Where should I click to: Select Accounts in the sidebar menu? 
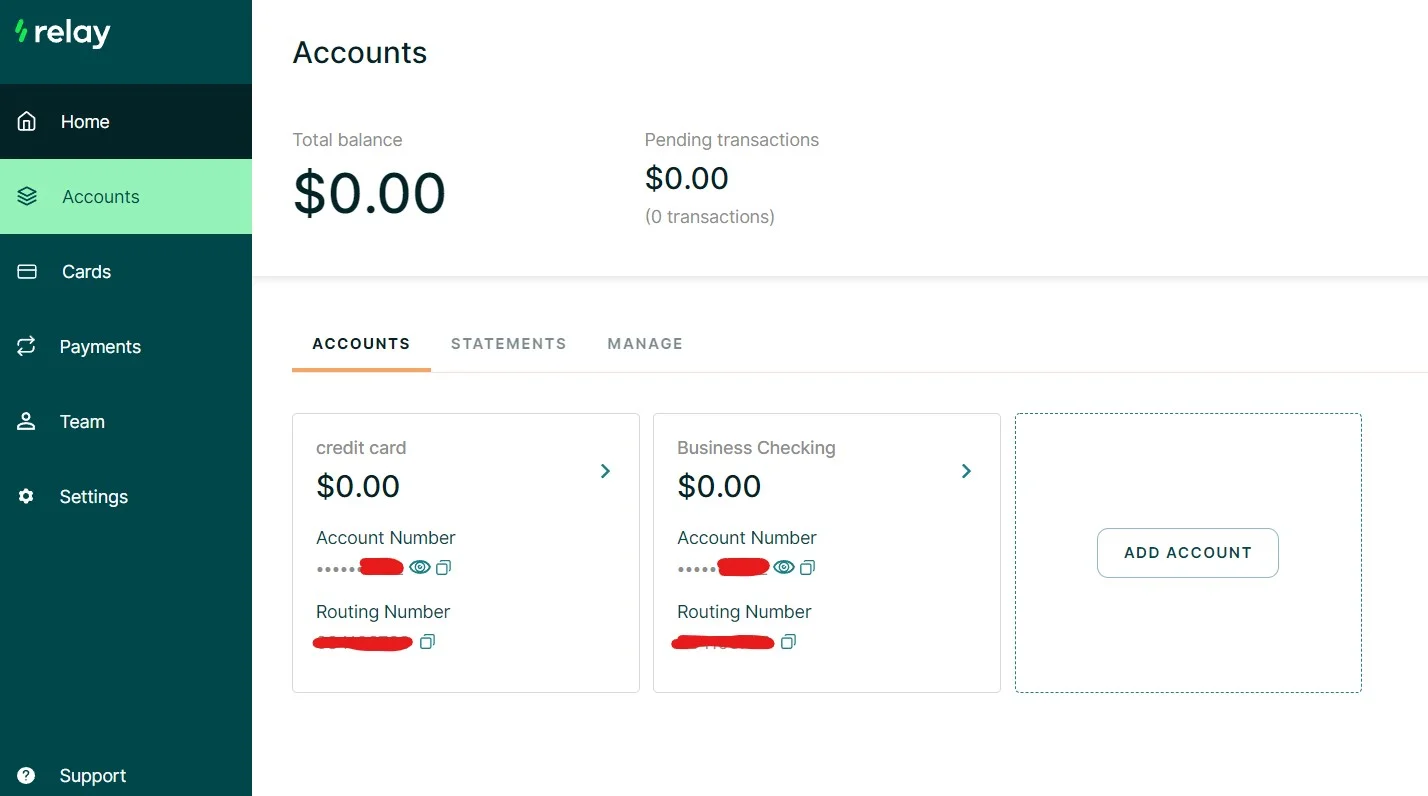(126, 196)
